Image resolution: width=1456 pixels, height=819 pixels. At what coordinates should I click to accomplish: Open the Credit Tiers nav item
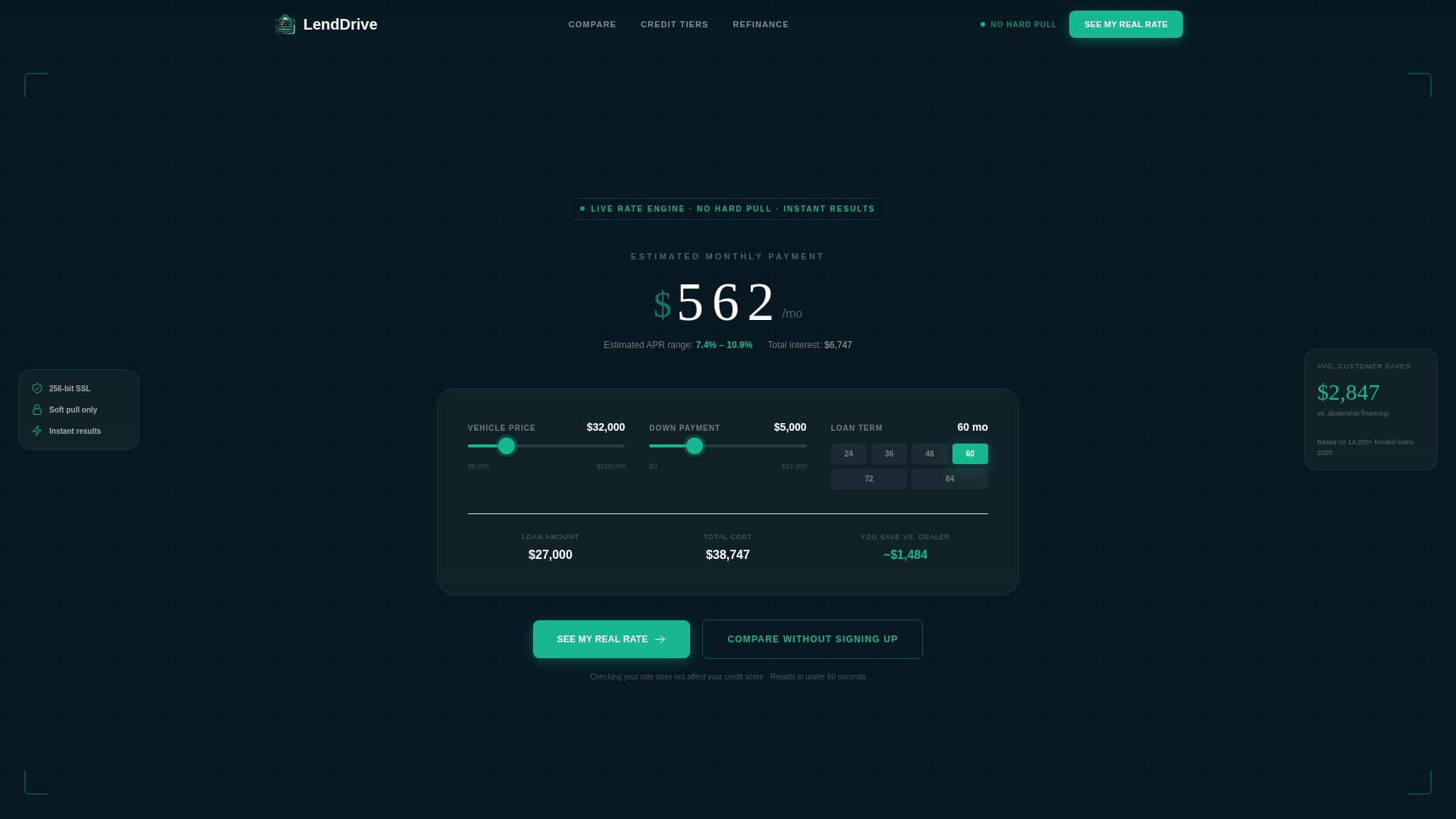[674, 24]
